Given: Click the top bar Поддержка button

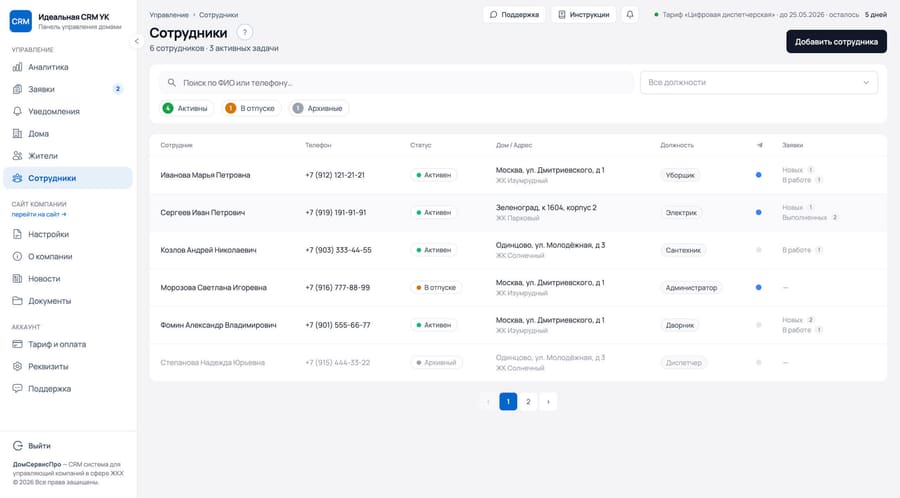Looking at the screenshot, I should coord(514,14).
